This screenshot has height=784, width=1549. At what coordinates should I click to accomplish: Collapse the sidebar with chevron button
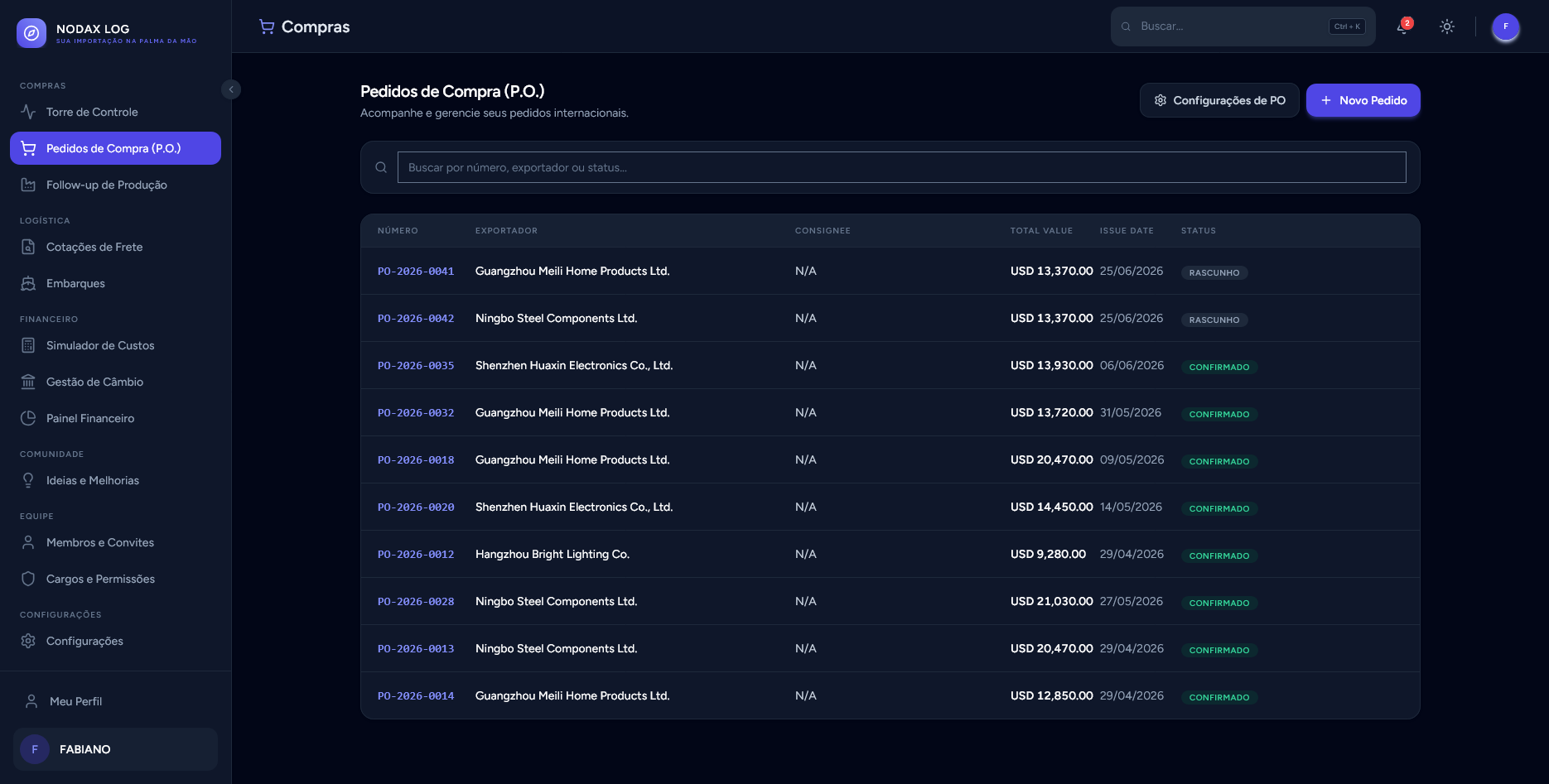click(231, 89)
